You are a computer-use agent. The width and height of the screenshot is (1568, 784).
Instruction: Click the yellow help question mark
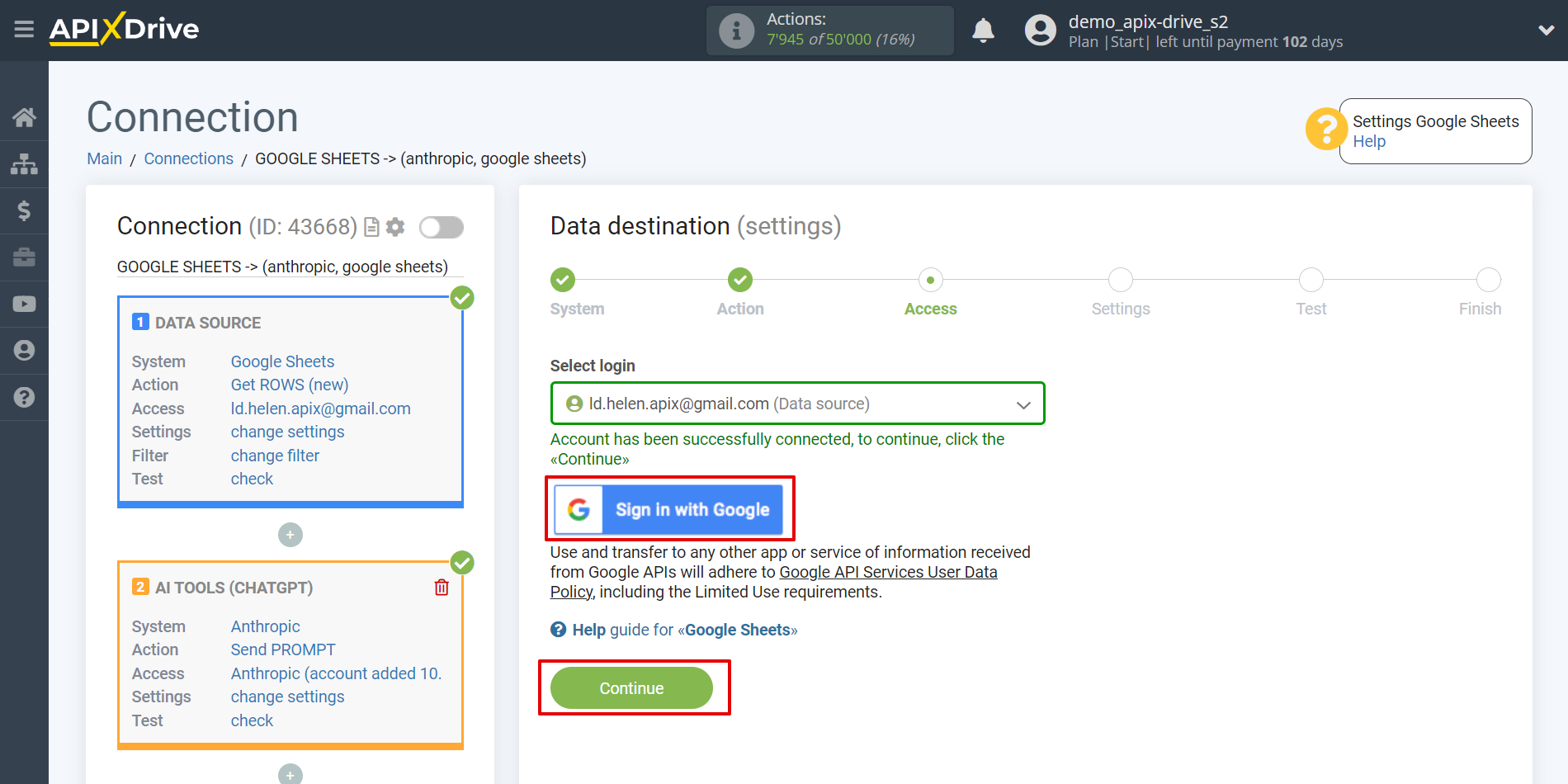(1326, 130)
